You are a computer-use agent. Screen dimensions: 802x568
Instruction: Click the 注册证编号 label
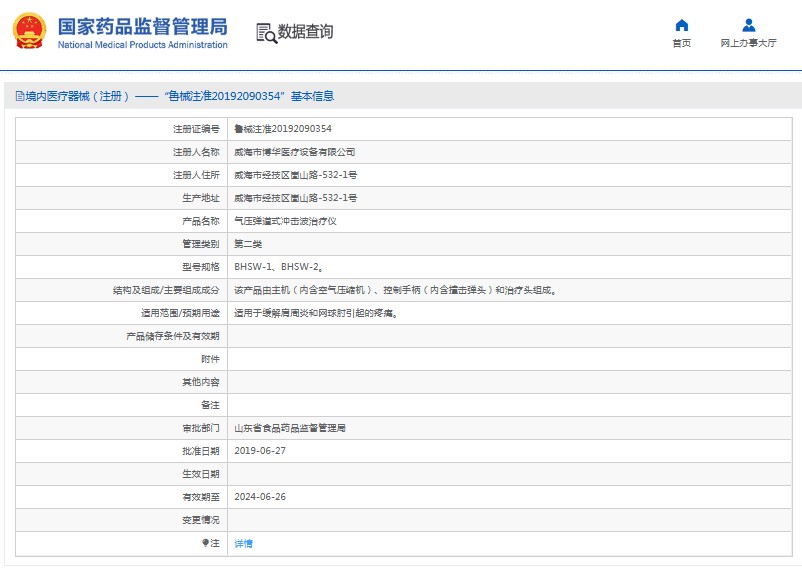pyautogui.click(x=196, y=129)
